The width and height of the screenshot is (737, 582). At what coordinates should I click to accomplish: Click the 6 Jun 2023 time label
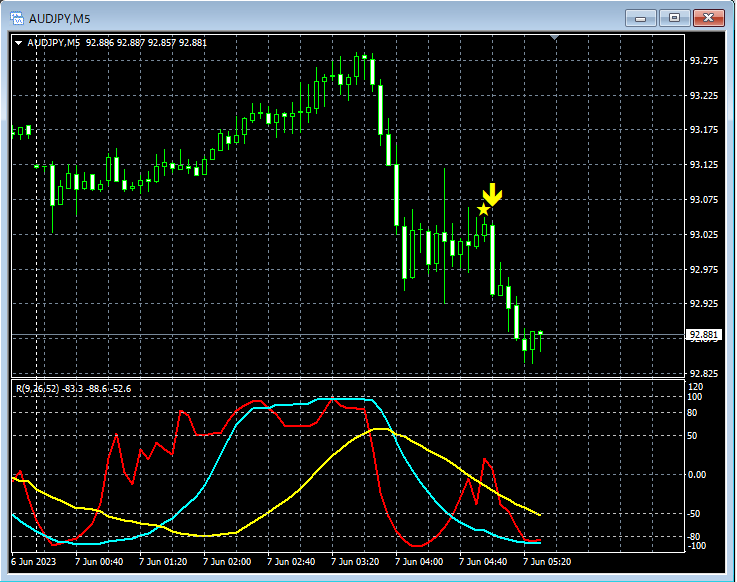[33, 562]
